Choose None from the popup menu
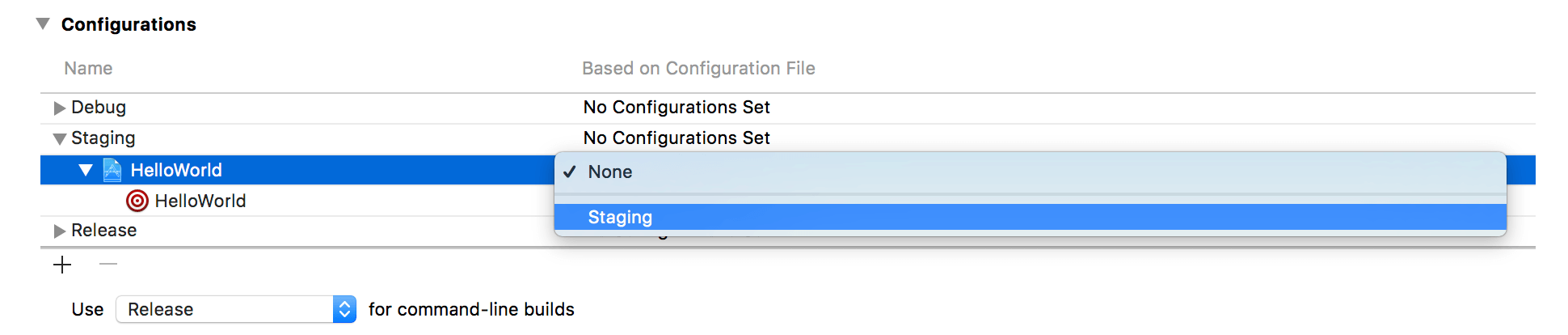 610,172
